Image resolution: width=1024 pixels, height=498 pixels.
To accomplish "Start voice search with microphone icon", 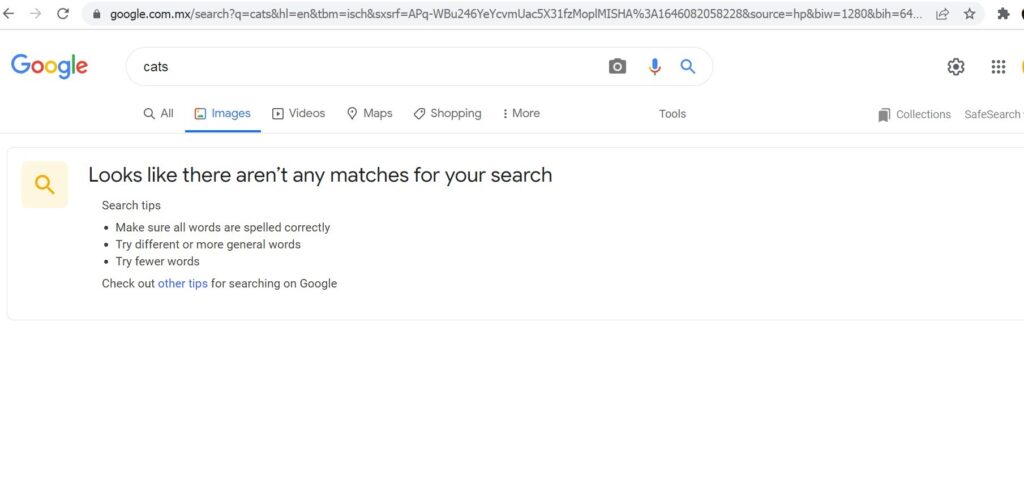I will 654,66.
